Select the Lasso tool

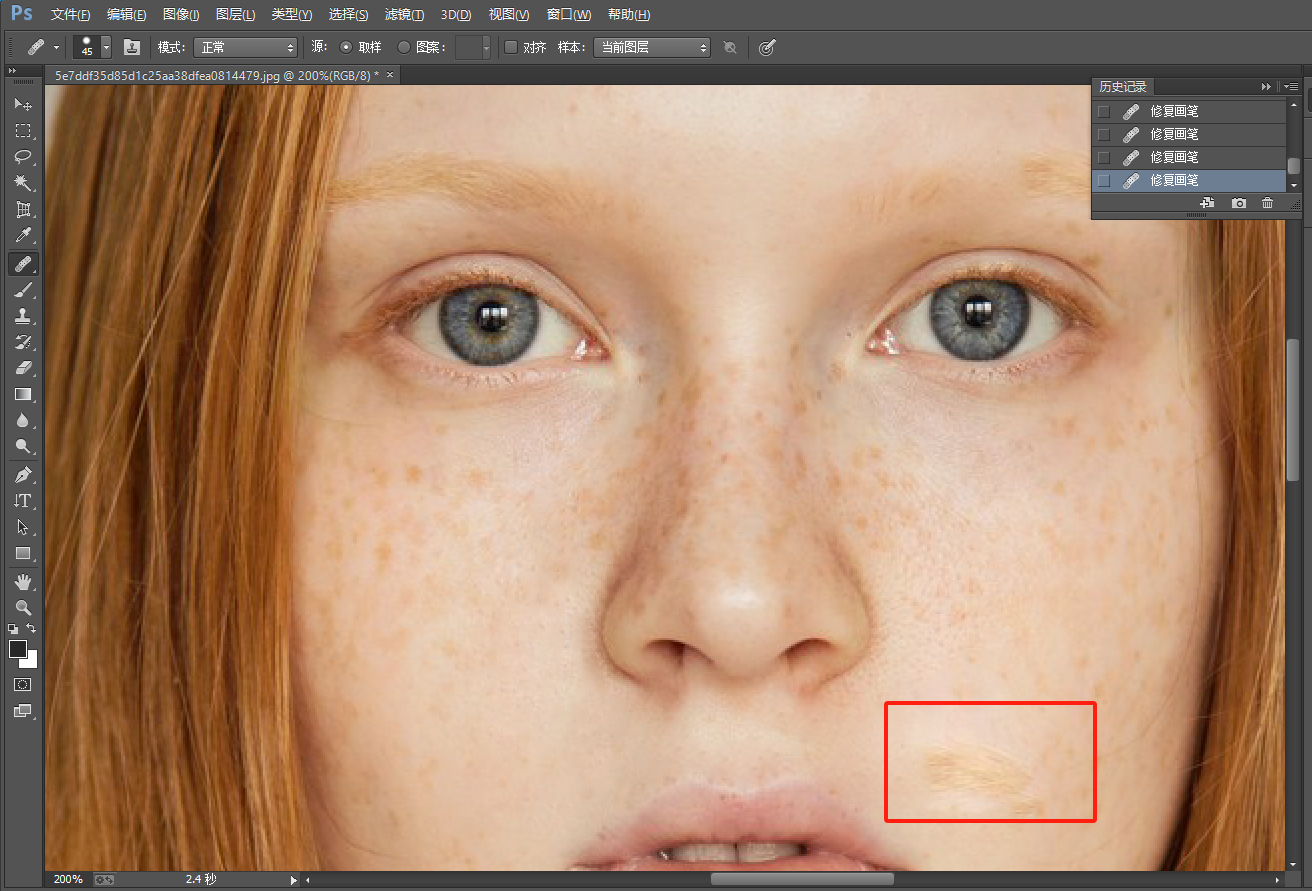(x=23, y=157)
